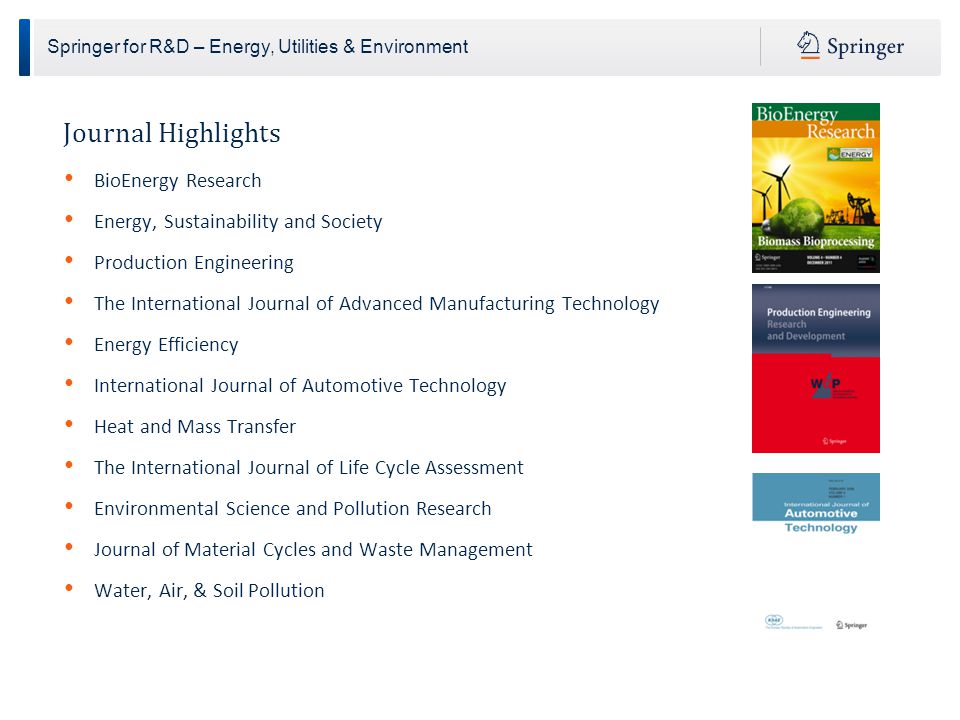Click the Energy Efficiency bullet

(x=166, y=345)
